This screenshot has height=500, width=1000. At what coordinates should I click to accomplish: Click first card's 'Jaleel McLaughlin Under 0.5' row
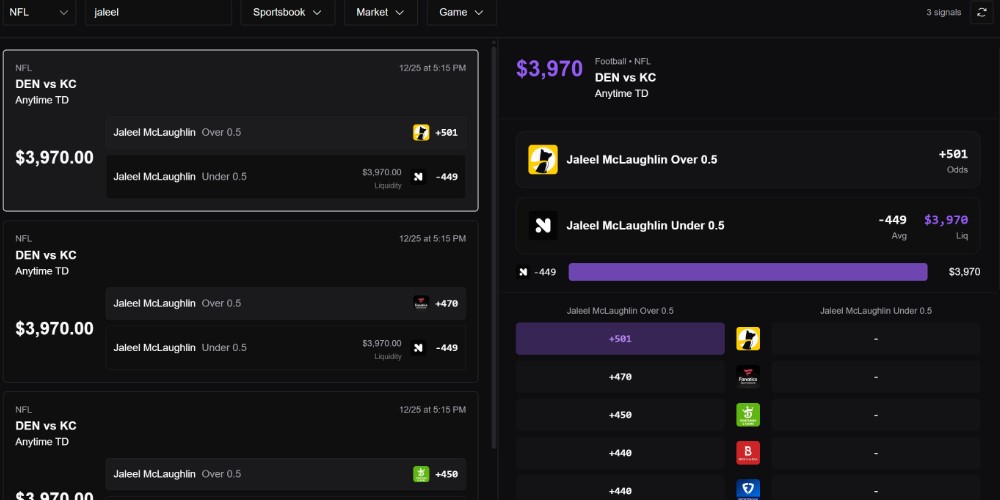(x=286, y=177)
